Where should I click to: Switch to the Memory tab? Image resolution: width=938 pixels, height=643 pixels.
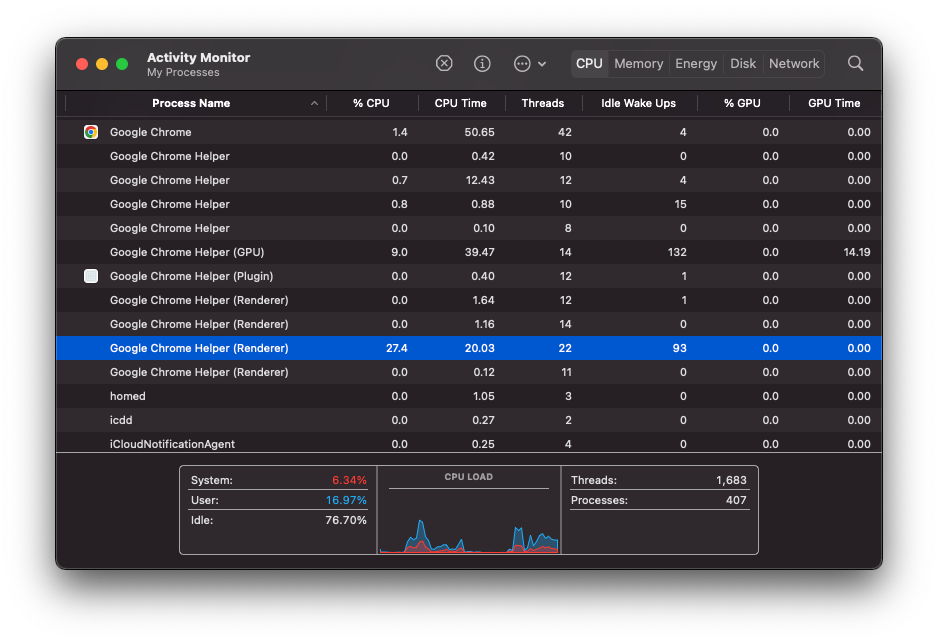638,63
